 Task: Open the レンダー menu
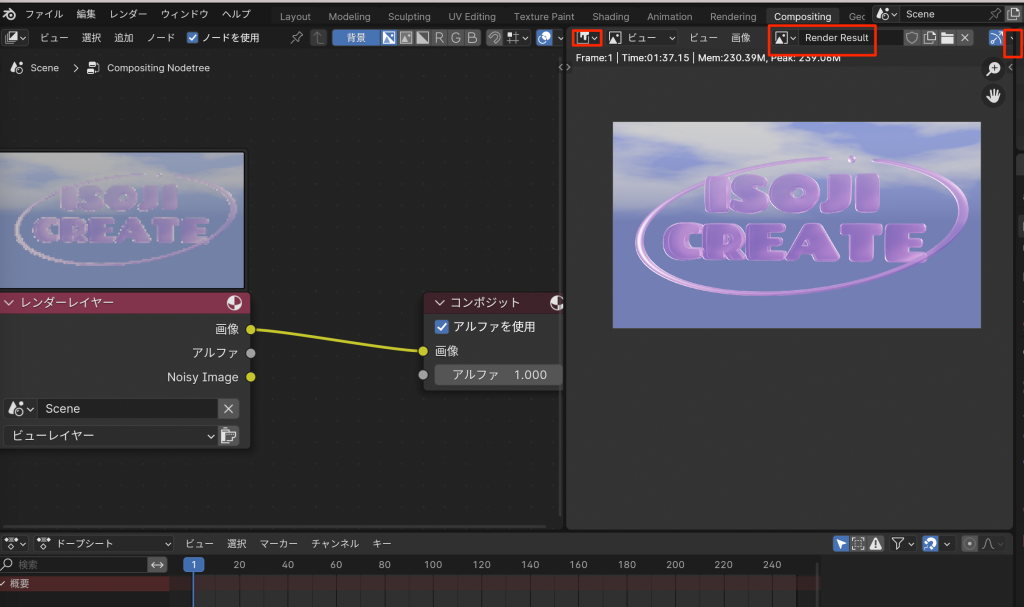pyautogui.click(x=126, y=14)
